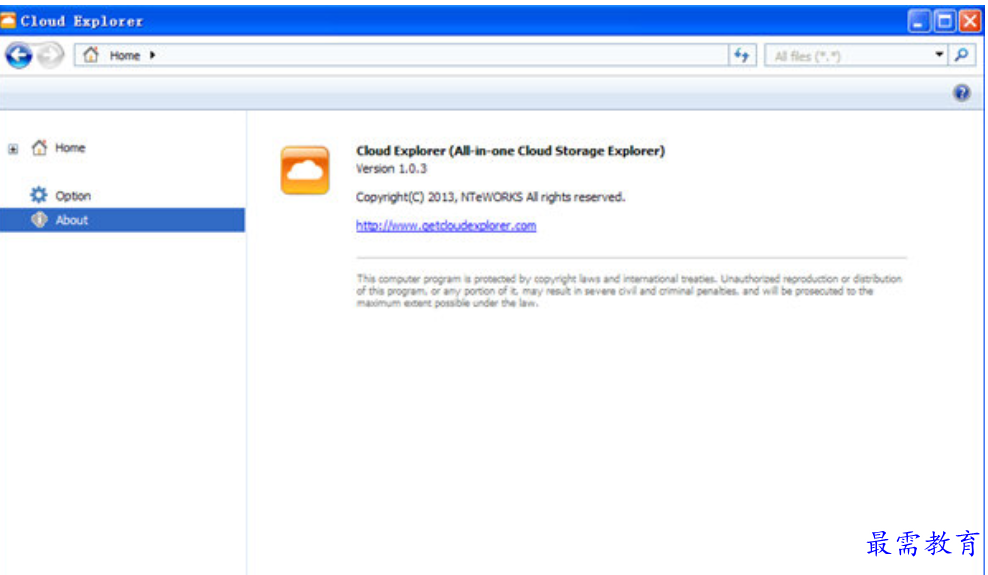Click the Copyright 2013 NTeWORKS line
988x575 pixels.
pos(490,197)
